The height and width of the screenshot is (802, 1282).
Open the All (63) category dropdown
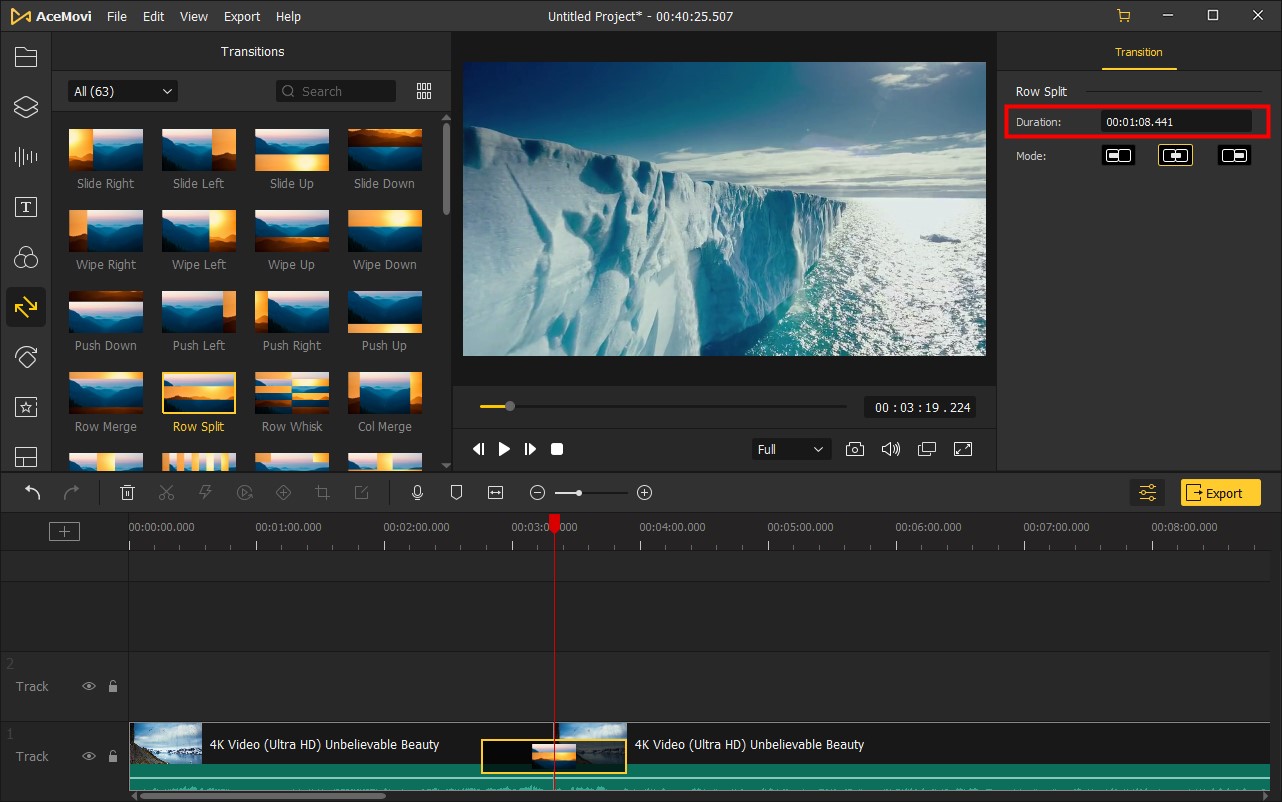pyautogui.click(x=123, y=91)
